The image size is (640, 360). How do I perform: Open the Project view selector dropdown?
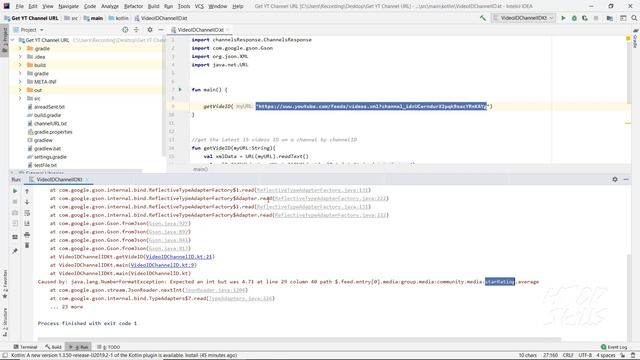coord(29,30)
